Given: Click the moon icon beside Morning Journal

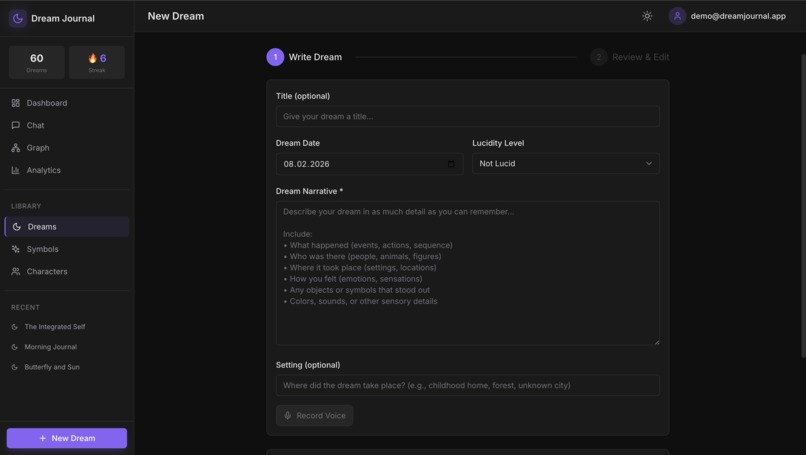Looking at the screenshot, I should [14, 347].
